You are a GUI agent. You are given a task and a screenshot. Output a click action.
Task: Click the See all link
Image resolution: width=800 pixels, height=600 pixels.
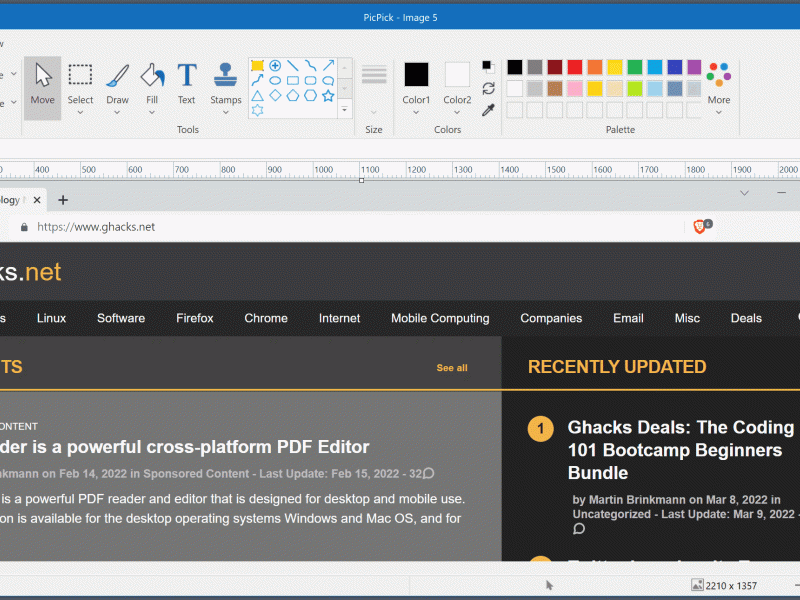452,368
